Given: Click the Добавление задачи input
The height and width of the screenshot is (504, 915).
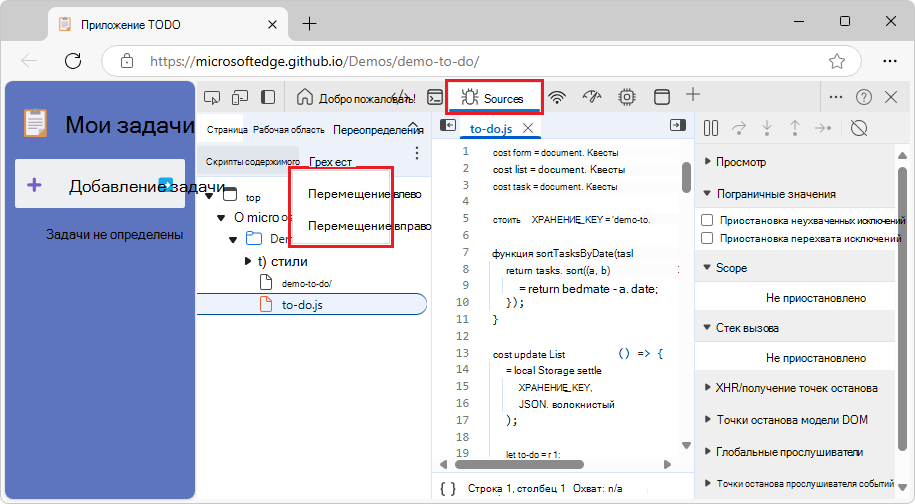Looking at the screenshot, I should coord(100,184).
